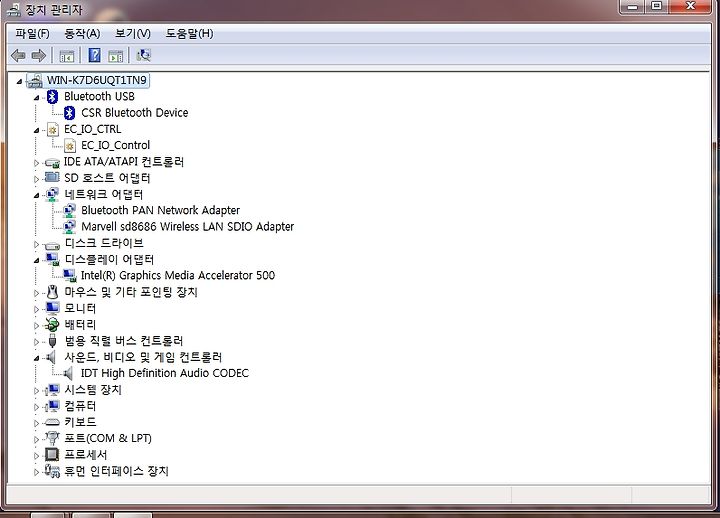Expand SD 호스트 어댑터
Image resolution: width=720 pixels, height=518 pixels.
37,179
